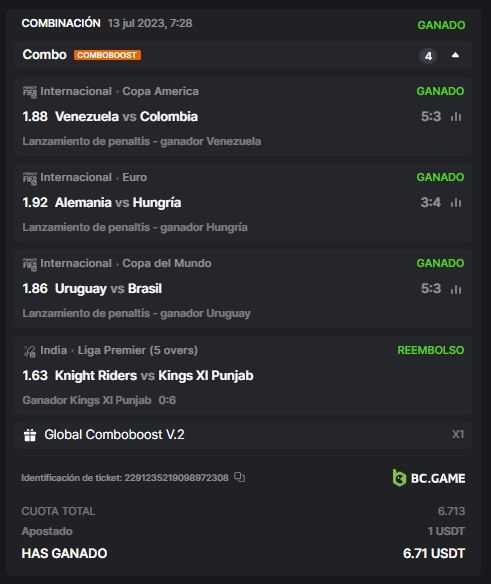Open the Uruguay vs Brasil match
The width and height of the screenshot is (491, 584).
tap(108, 289)
